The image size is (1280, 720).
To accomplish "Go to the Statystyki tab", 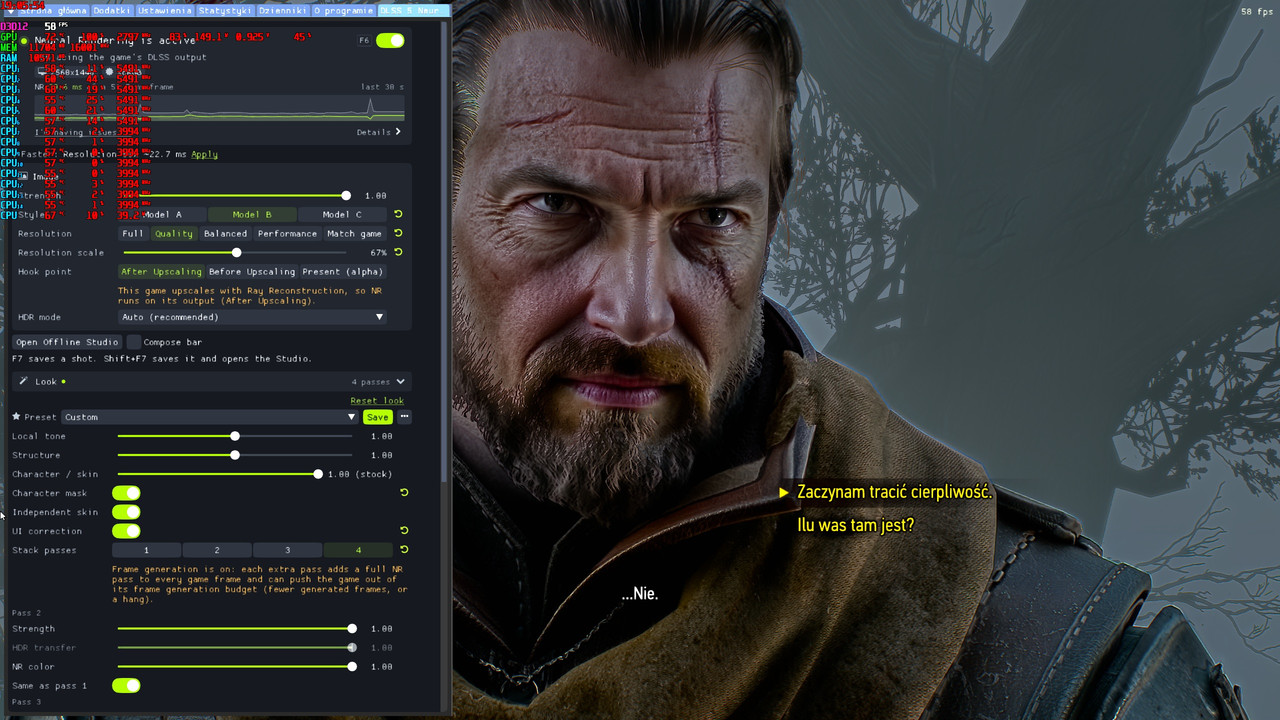I will pos(224,10).
